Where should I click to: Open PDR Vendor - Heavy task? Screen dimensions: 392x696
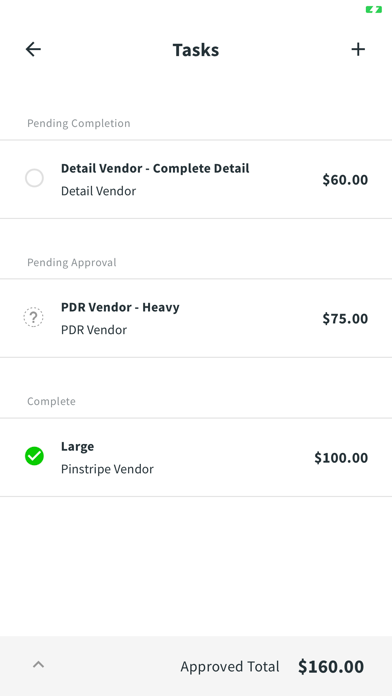click(x=196, y=318)
